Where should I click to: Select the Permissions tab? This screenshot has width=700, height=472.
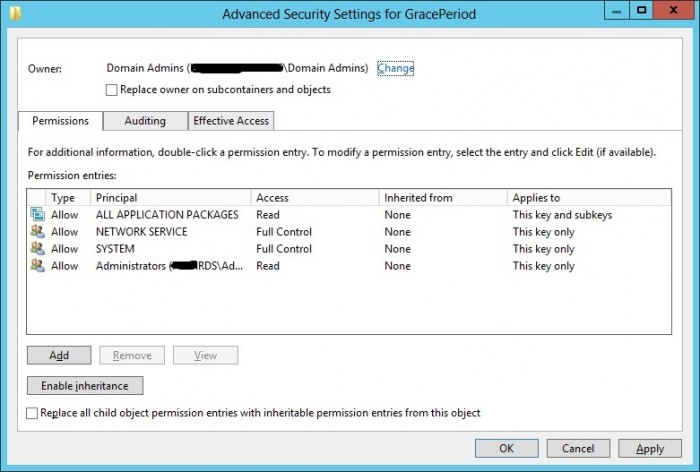pyautogui.click(x=60, y=121)
